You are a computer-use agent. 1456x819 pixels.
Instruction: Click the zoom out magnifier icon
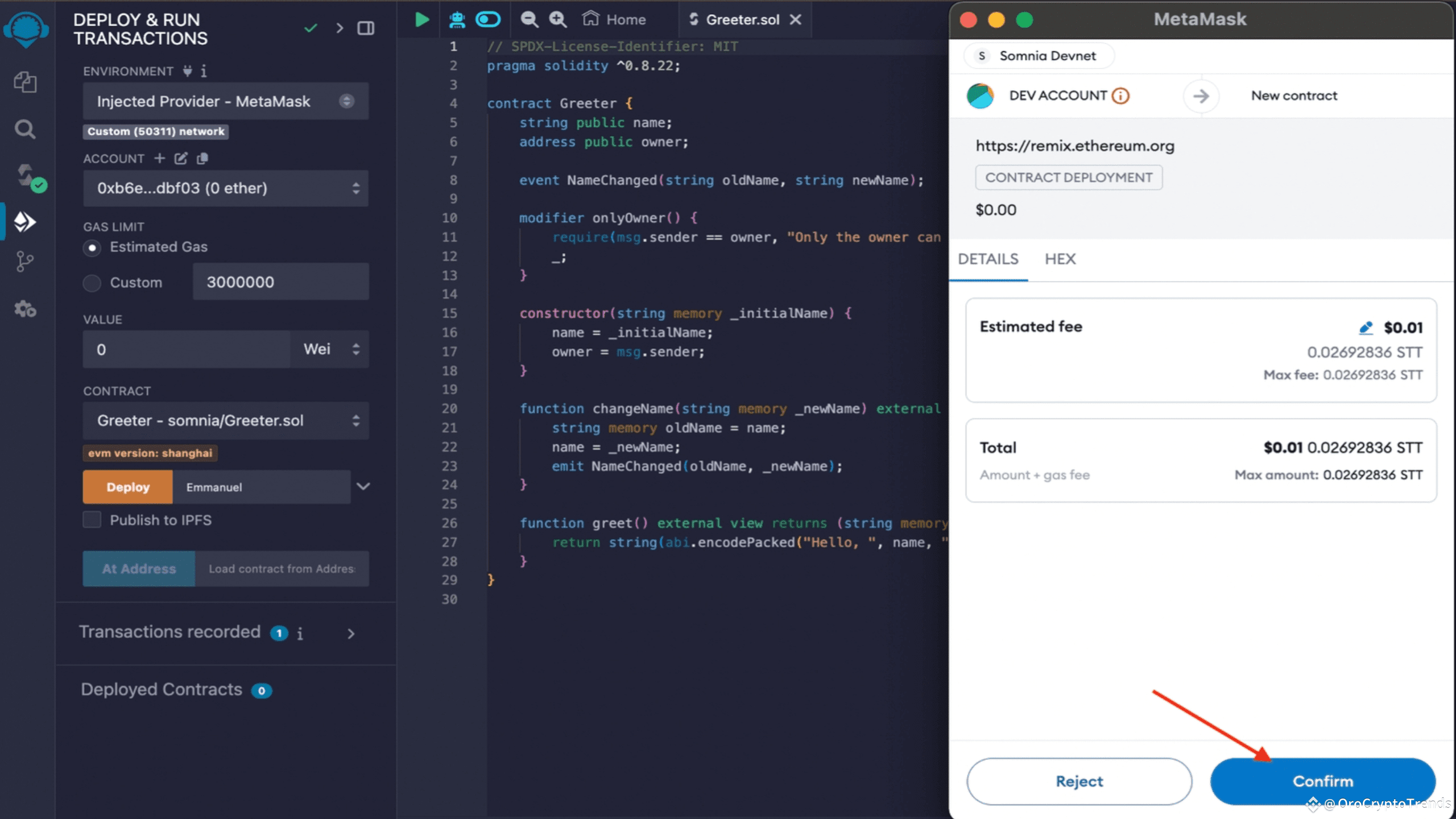529,20
